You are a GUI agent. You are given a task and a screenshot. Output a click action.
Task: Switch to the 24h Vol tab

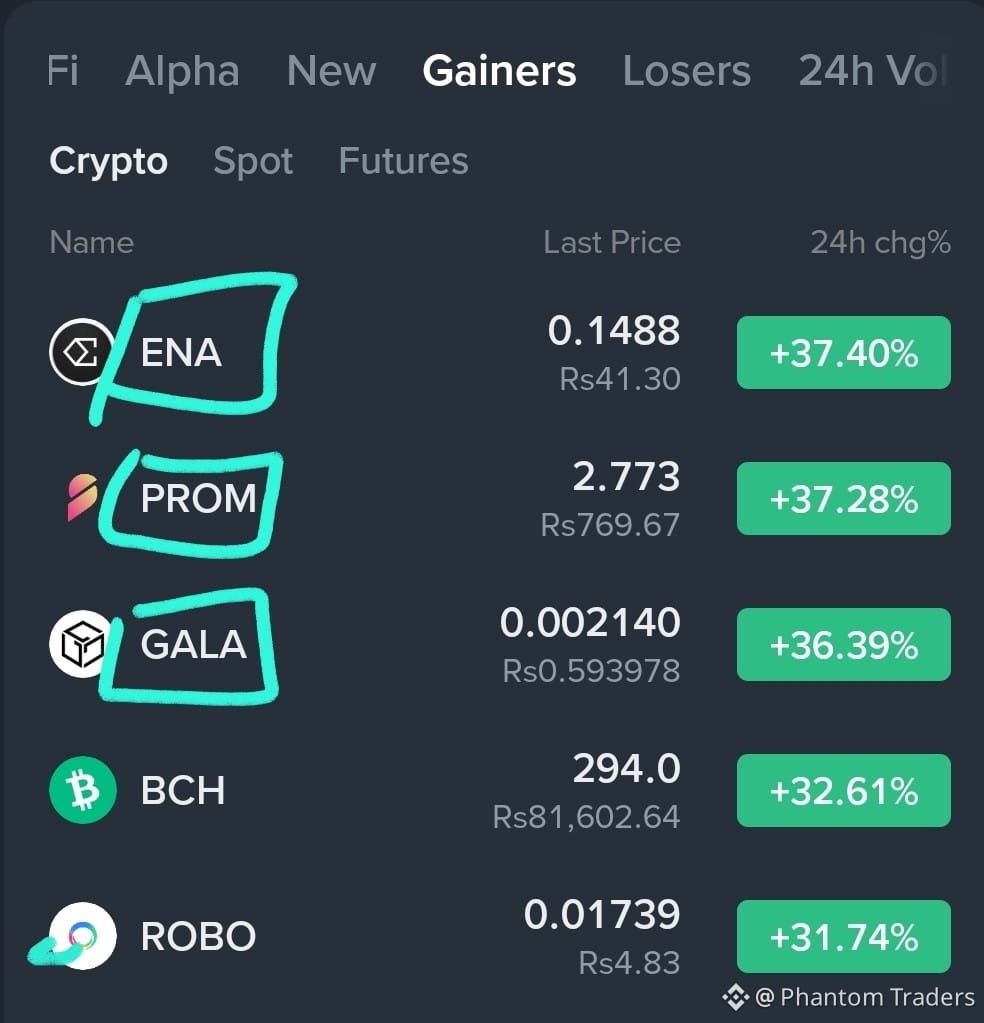[x=872, y=70]
